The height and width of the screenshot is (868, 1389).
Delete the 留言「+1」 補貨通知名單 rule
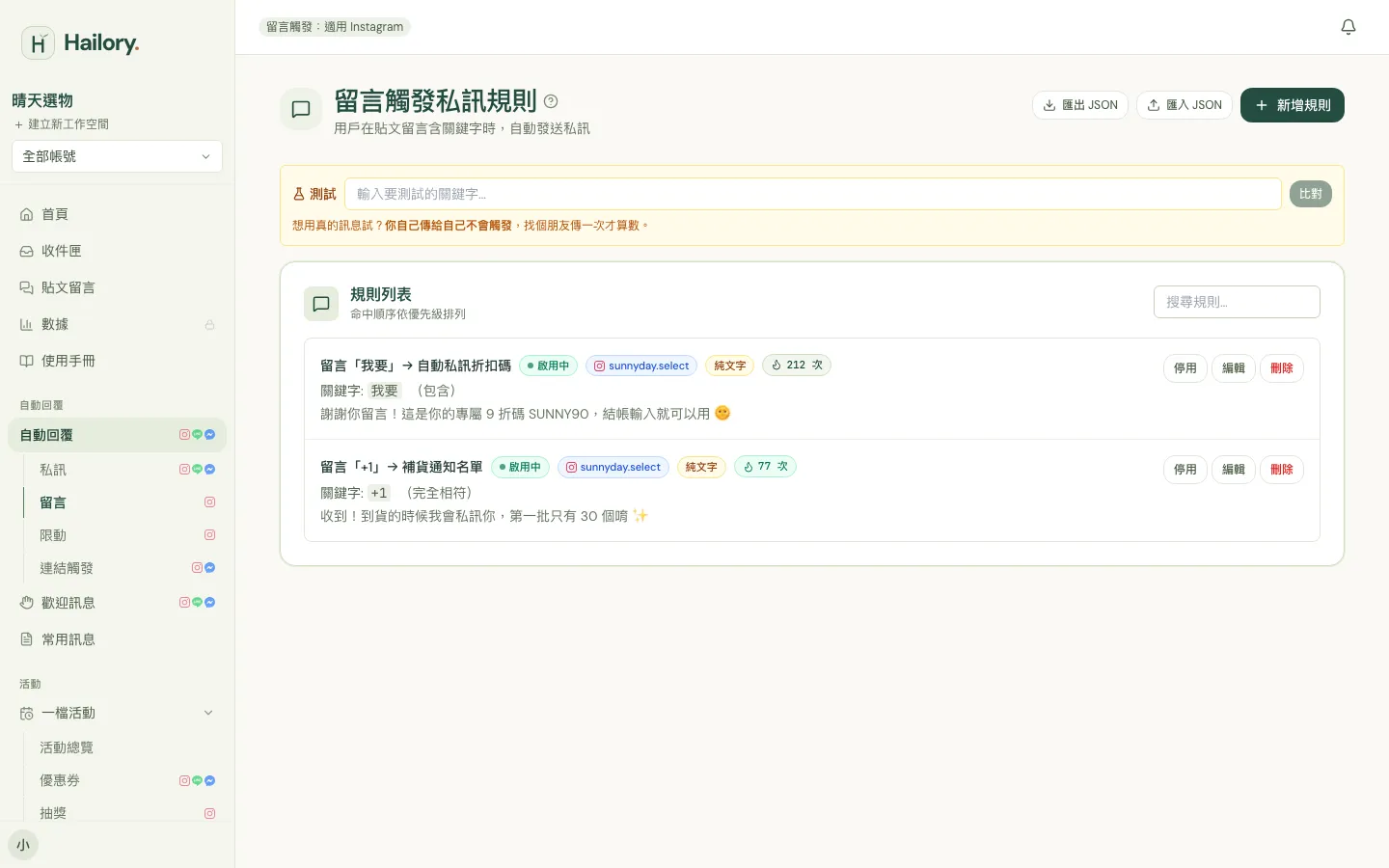(1282, 470)
